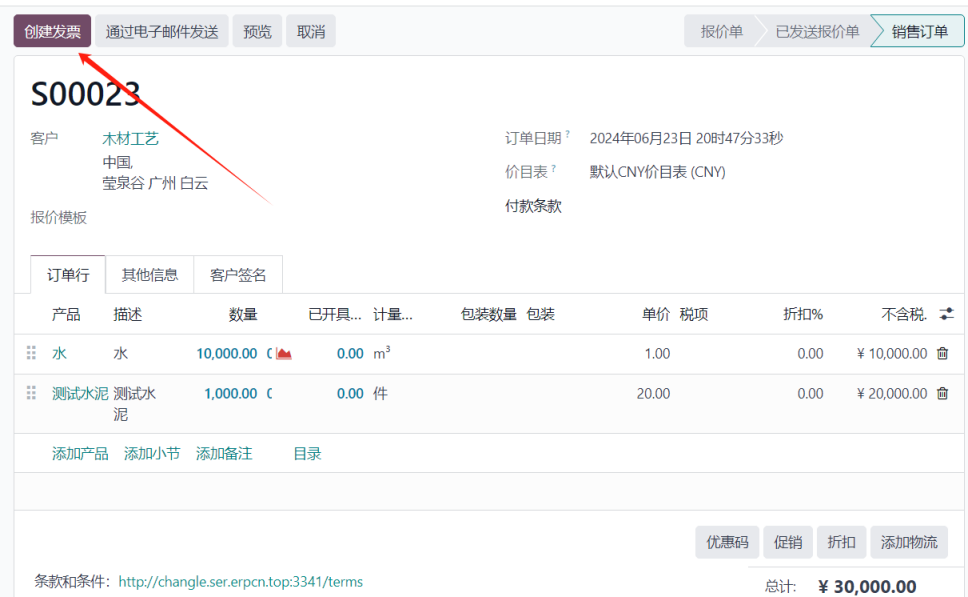Click unit price 1.00 cell

[657, 353]
